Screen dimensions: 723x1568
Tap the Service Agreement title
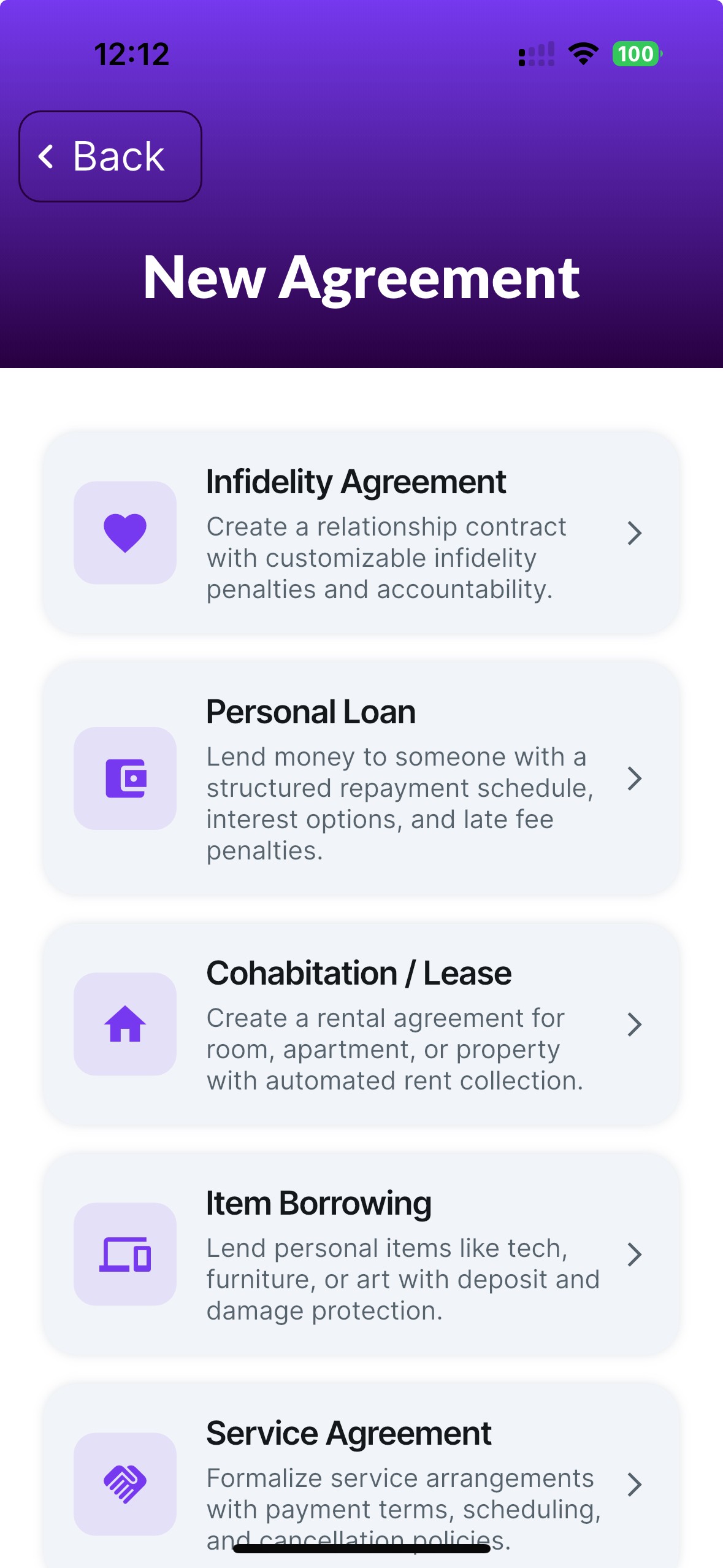(x=348, y=1433)
